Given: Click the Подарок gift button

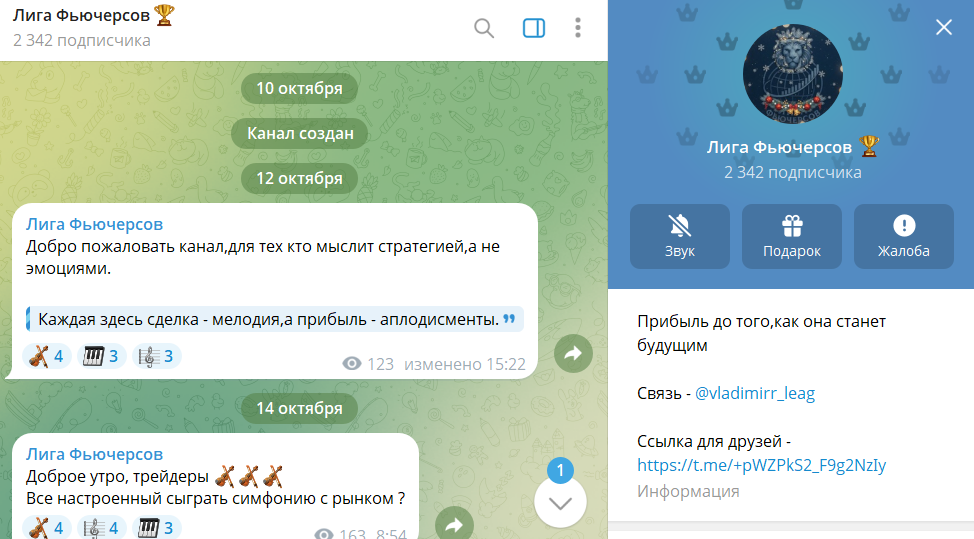Looking at the screenshot, I should (x=792, y=236).
